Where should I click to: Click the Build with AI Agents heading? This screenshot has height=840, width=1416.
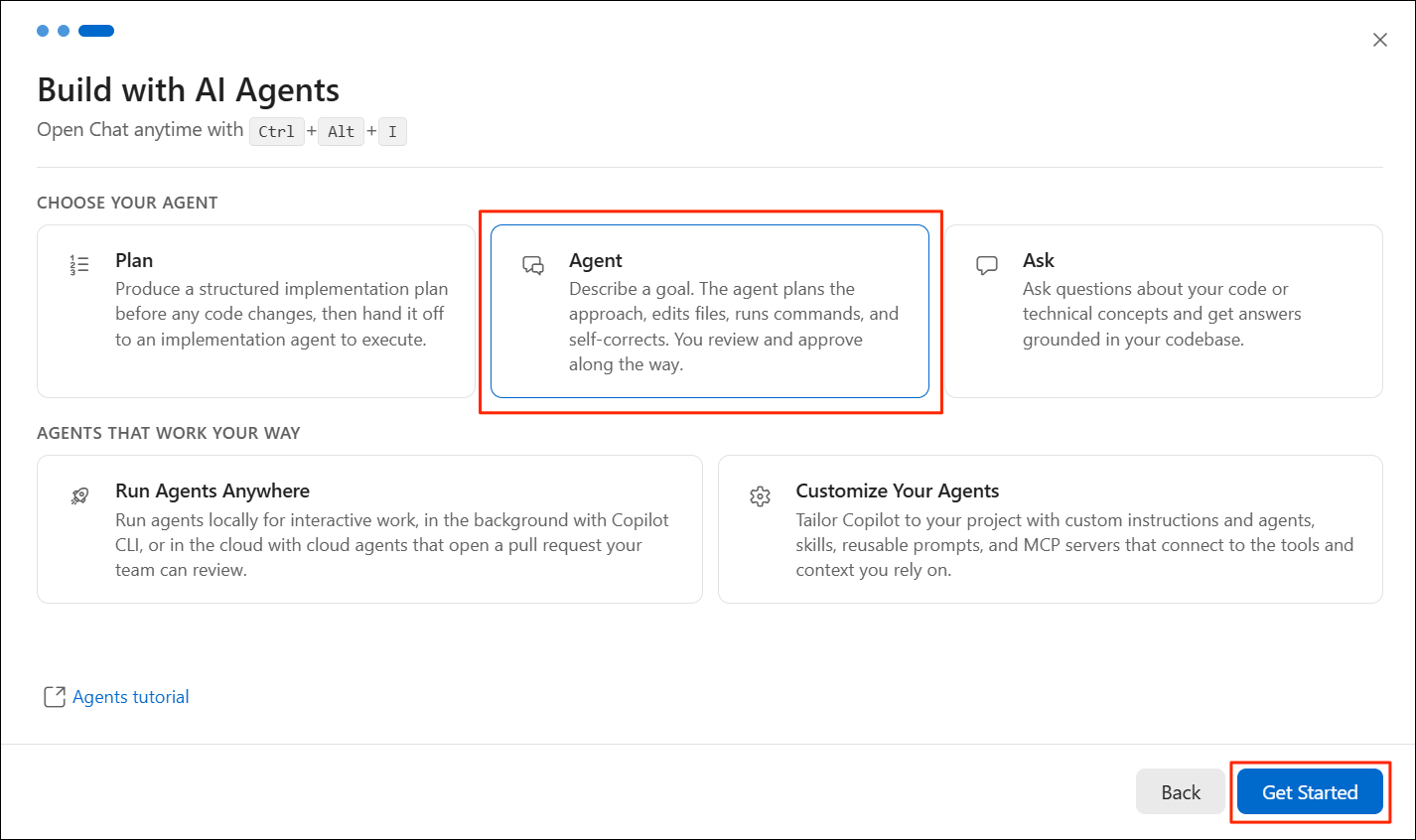[189, 90]
